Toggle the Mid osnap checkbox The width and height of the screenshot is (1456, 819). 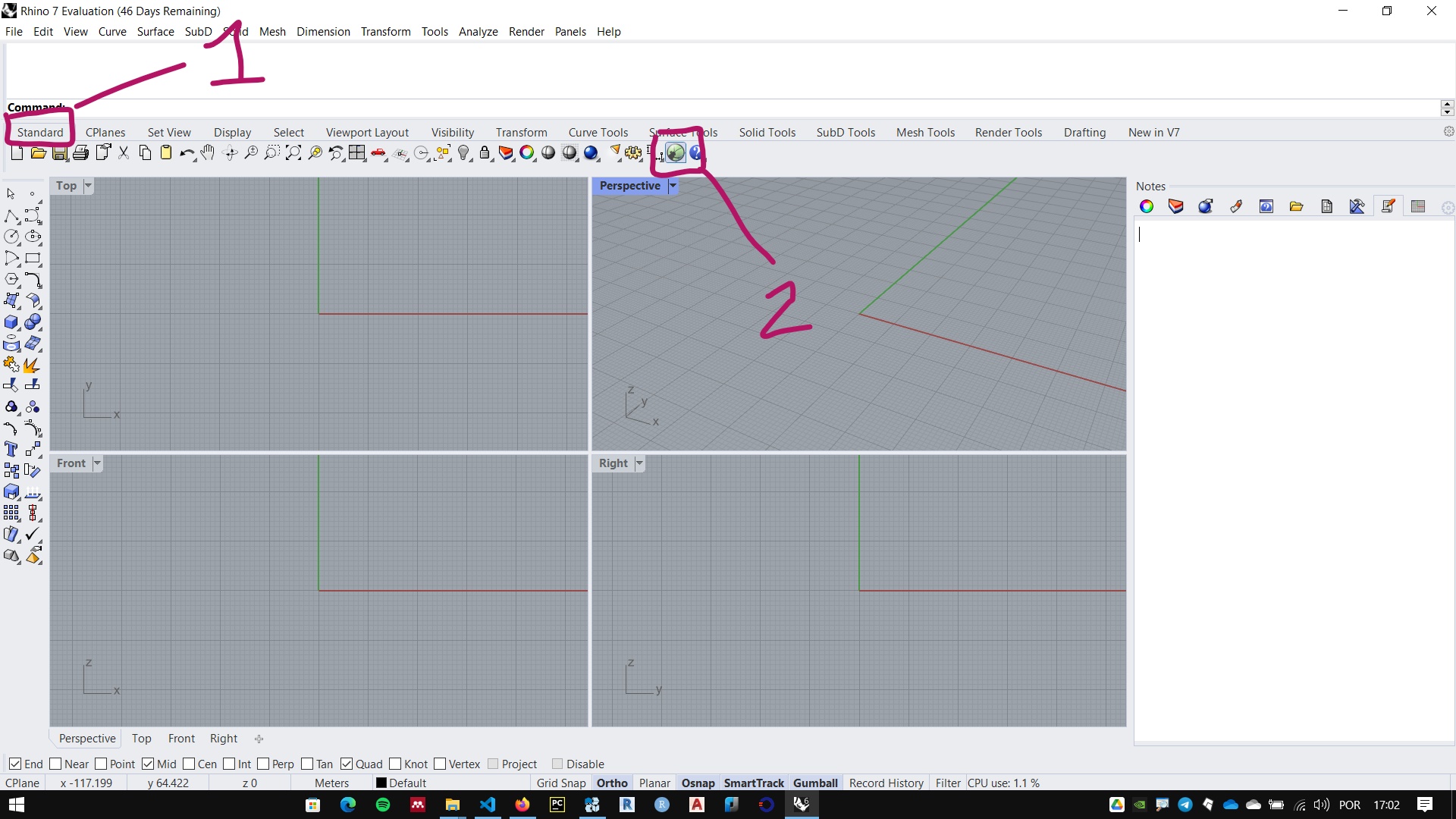[x=148, y=764]
